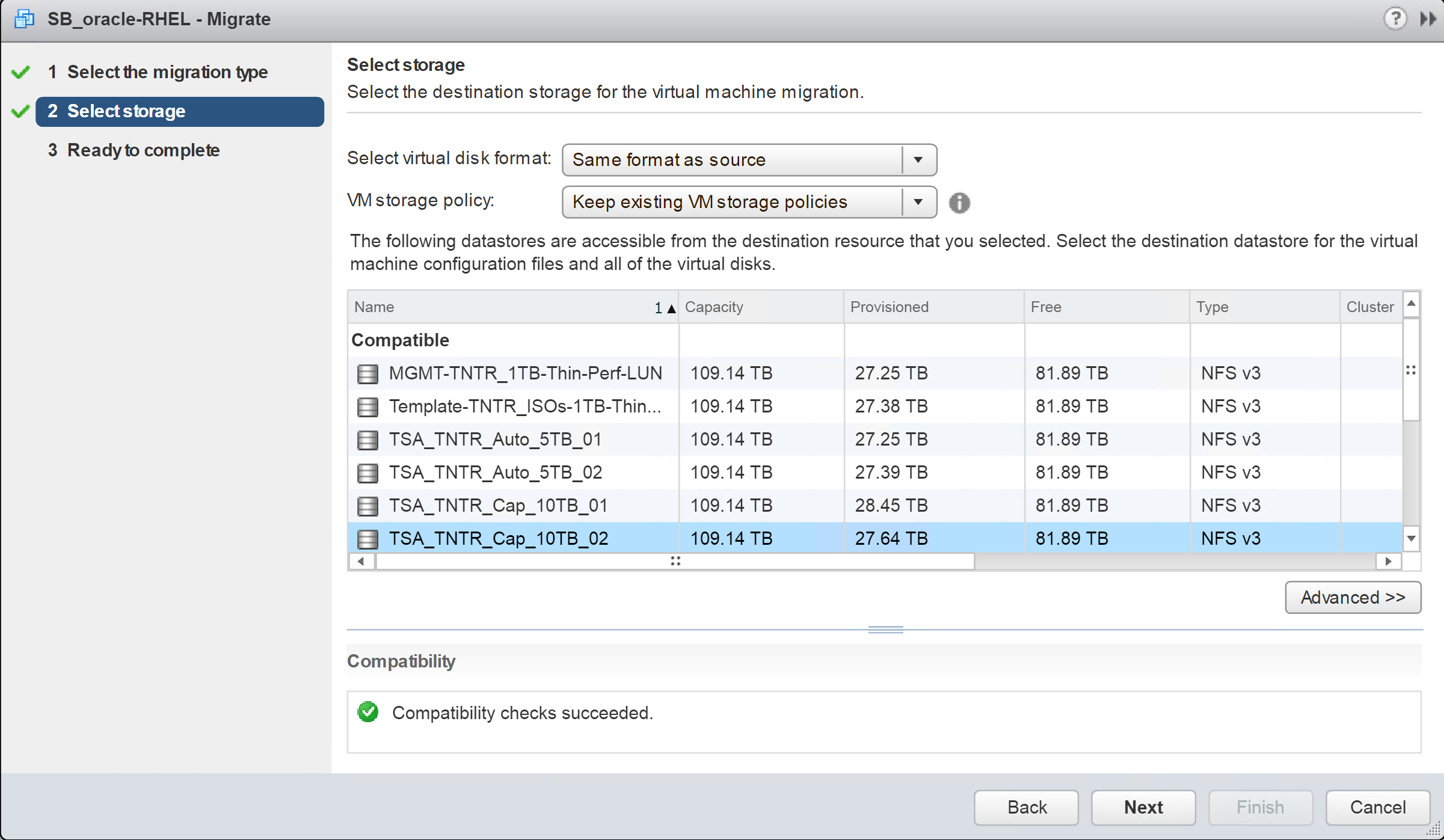
Task: Click datastore icon for MGMT-TNTR_1TB-Thin-Perf-LUN
Action: coord(367,373)
